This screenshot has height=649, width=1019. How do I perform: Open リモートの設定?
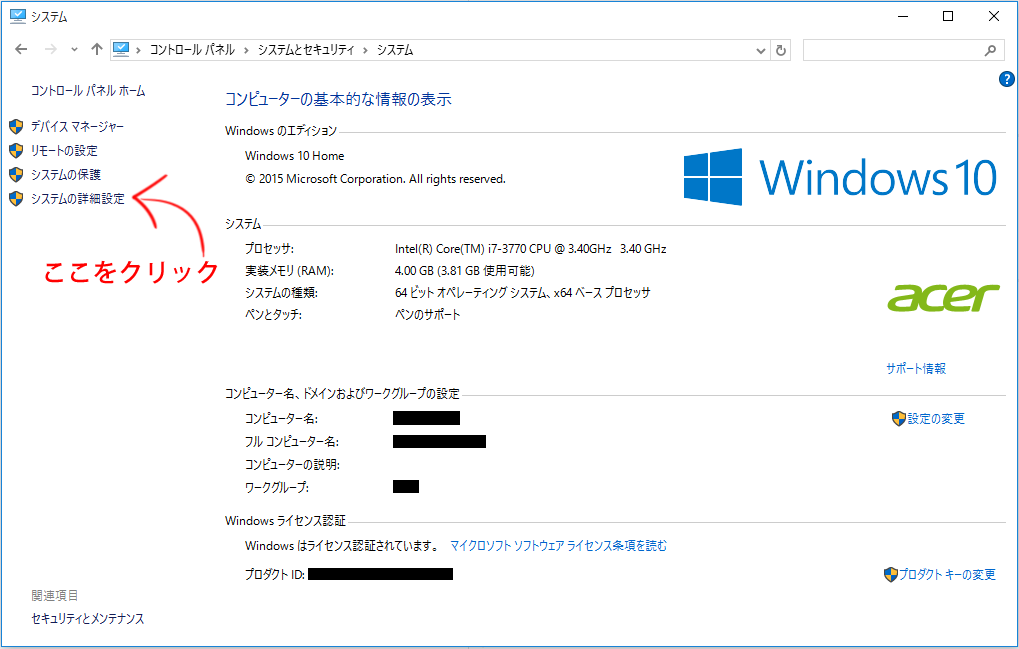pyautogui.click(x=64, y=151)
